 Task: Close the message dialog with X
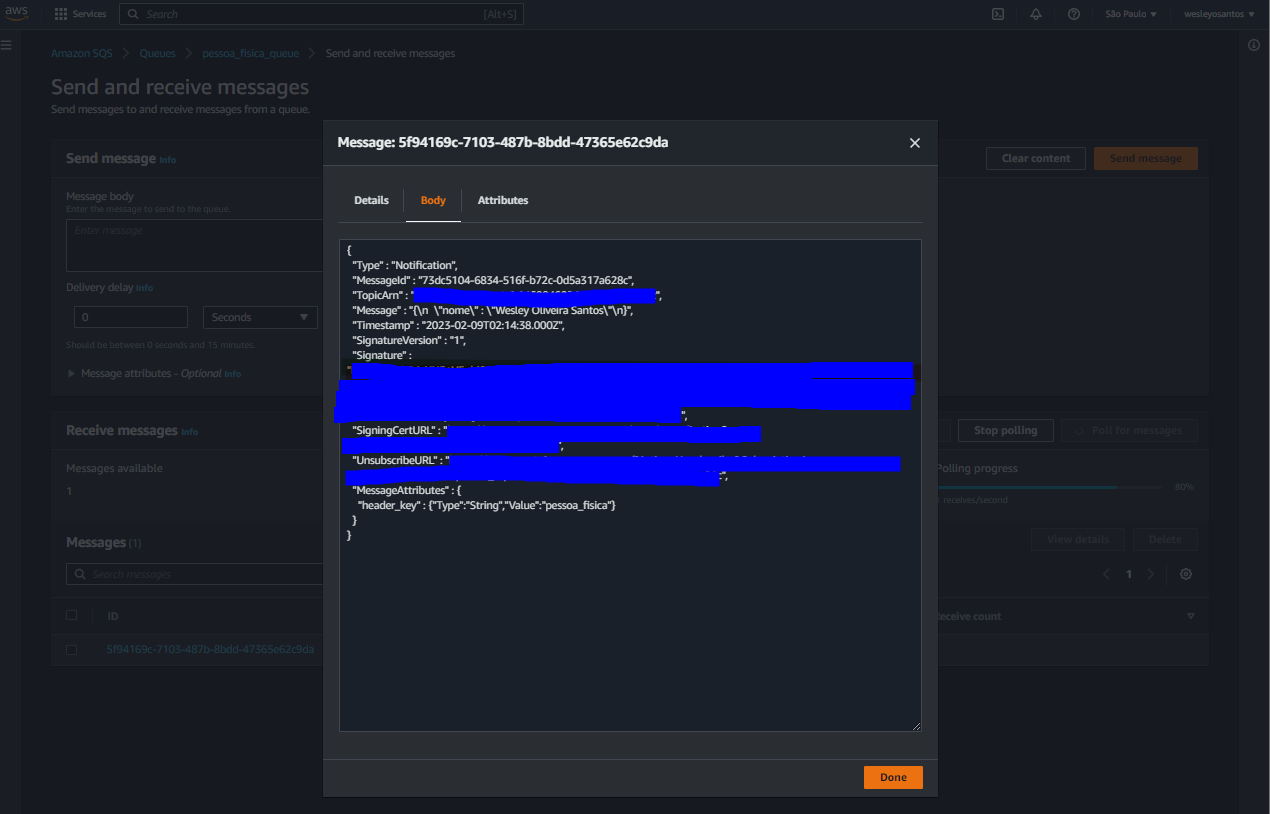pos(914,143)
